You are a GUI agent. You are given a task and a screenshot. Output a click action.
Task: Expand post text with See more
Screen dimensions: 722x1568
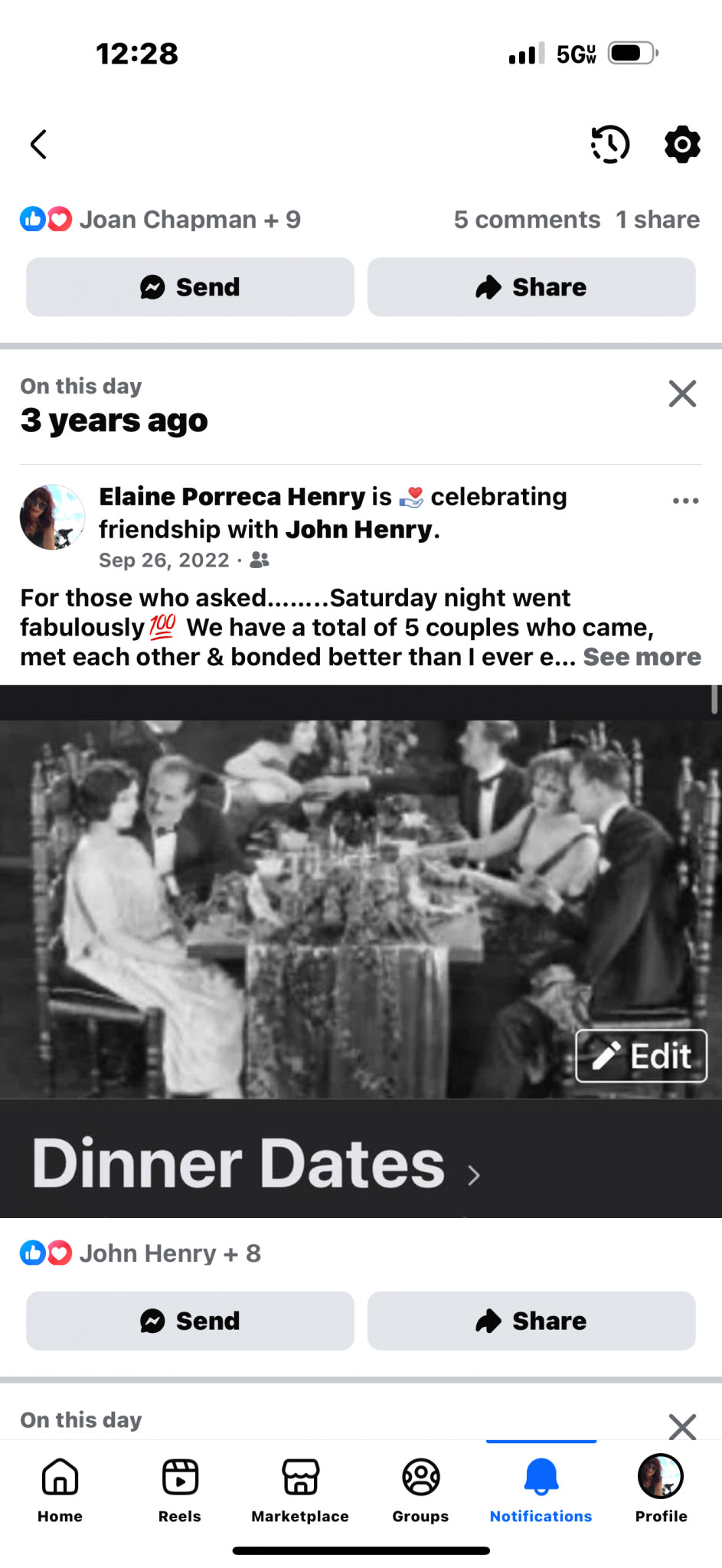click(x=642, y=657)
